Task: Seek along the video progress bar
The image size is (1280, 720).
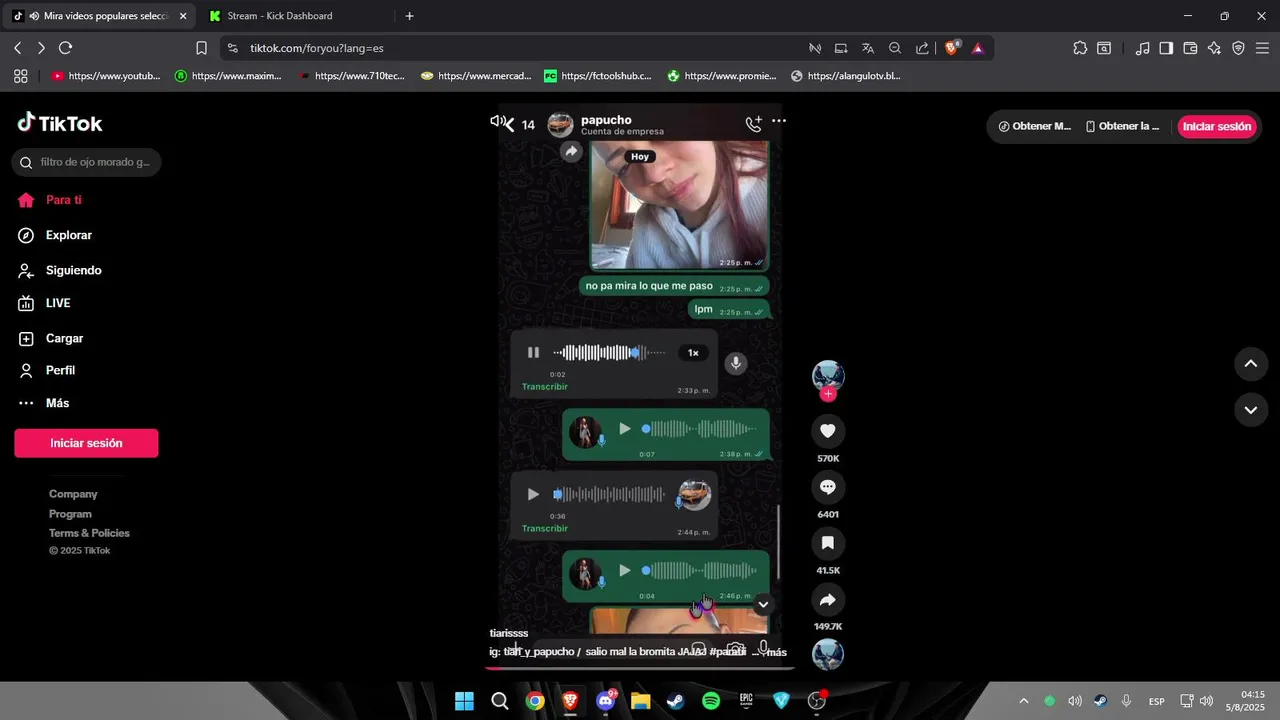Action: coord(640,667)
